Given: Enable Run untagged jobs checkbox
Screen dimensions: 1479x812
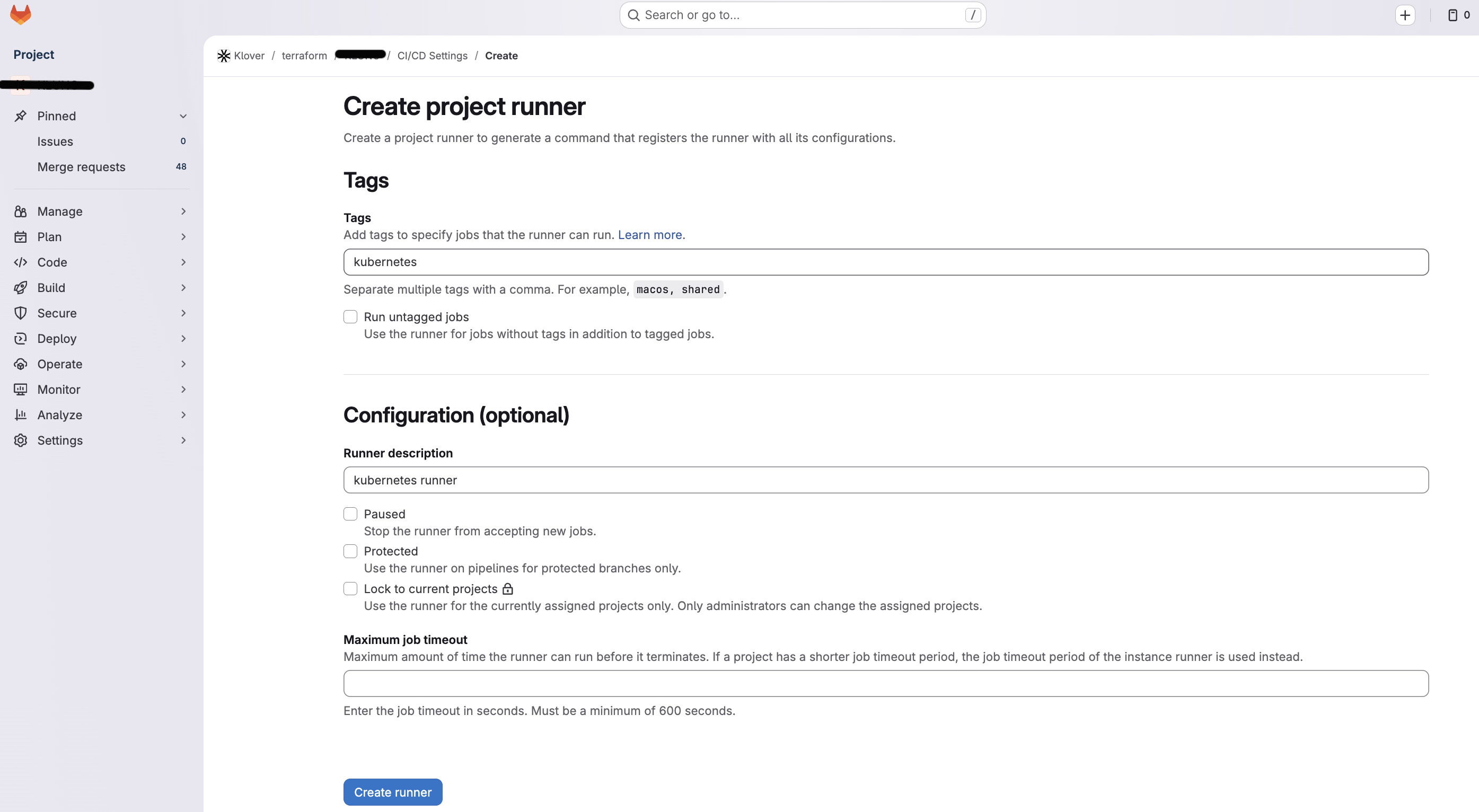Looking at the screenshot, I should (350, 317).
